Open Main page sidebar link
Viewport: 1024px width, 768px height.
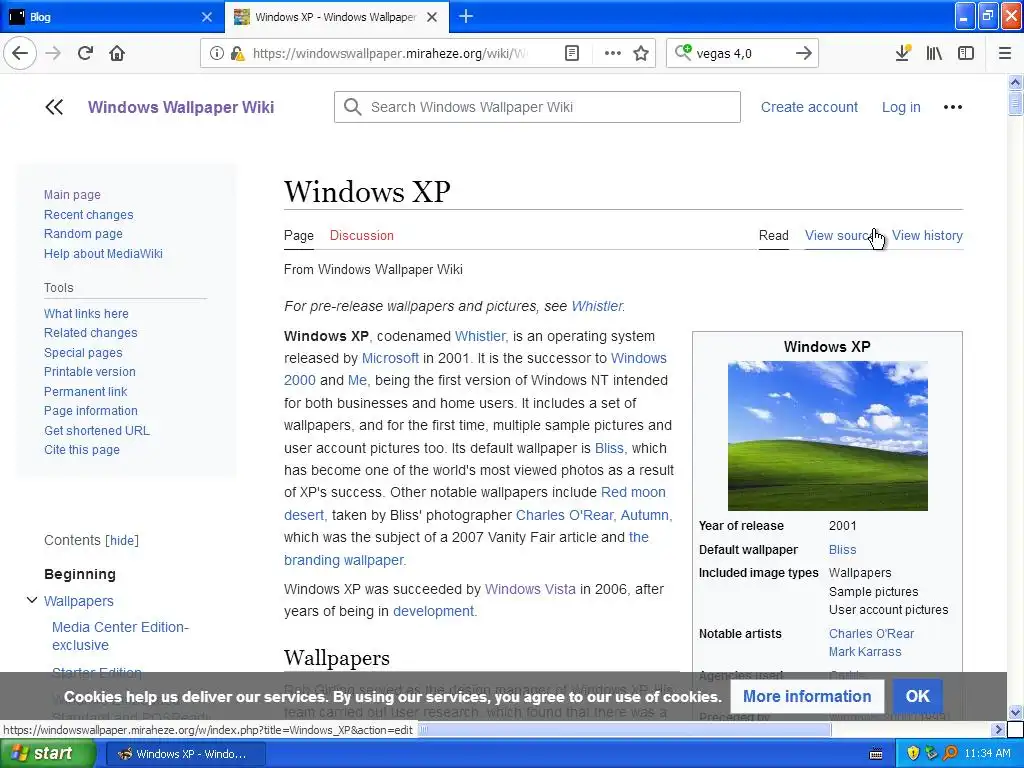click(72, 195)
